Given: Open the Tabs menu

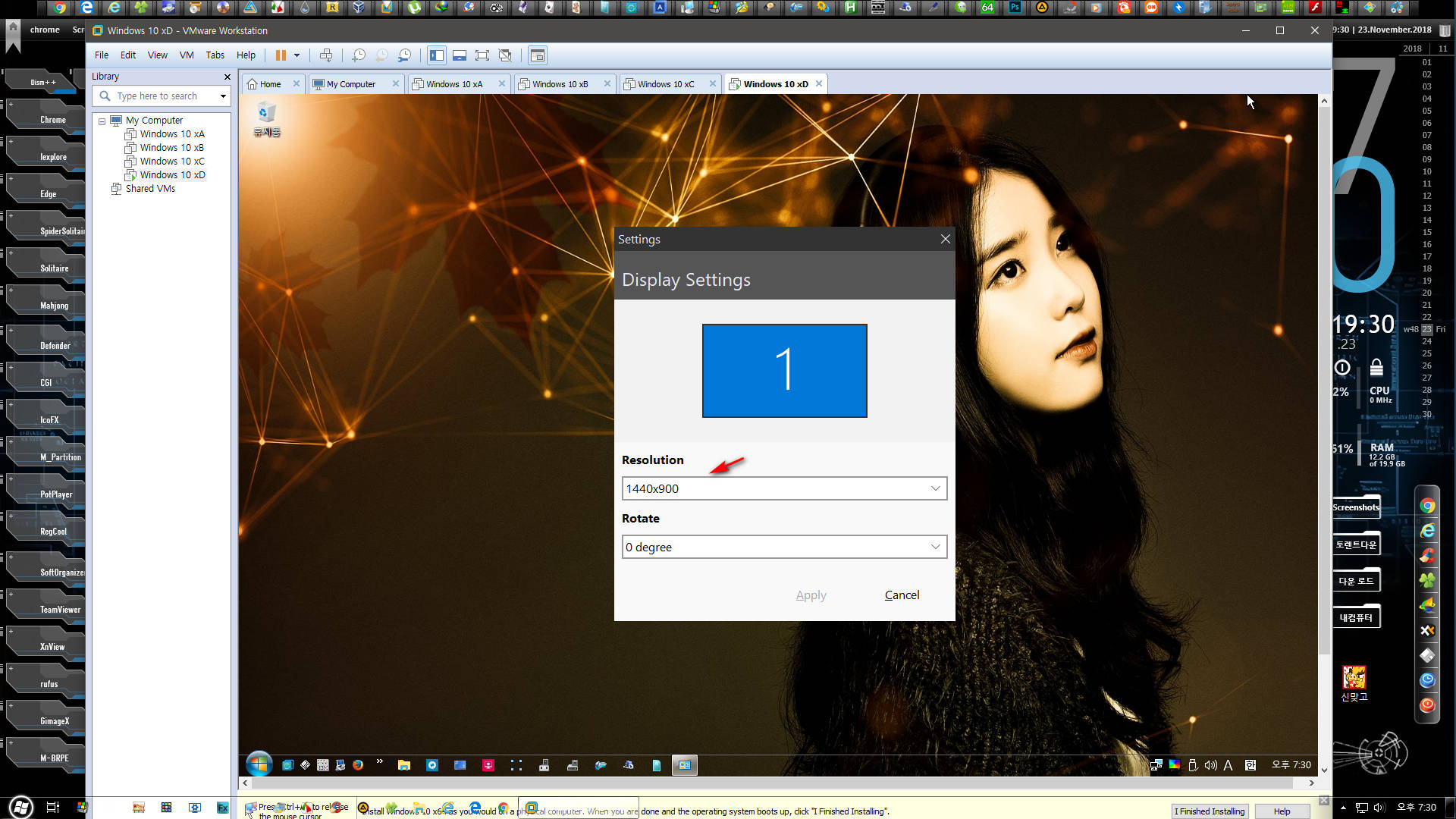Looking at the screenshot, I should [215, 55].
